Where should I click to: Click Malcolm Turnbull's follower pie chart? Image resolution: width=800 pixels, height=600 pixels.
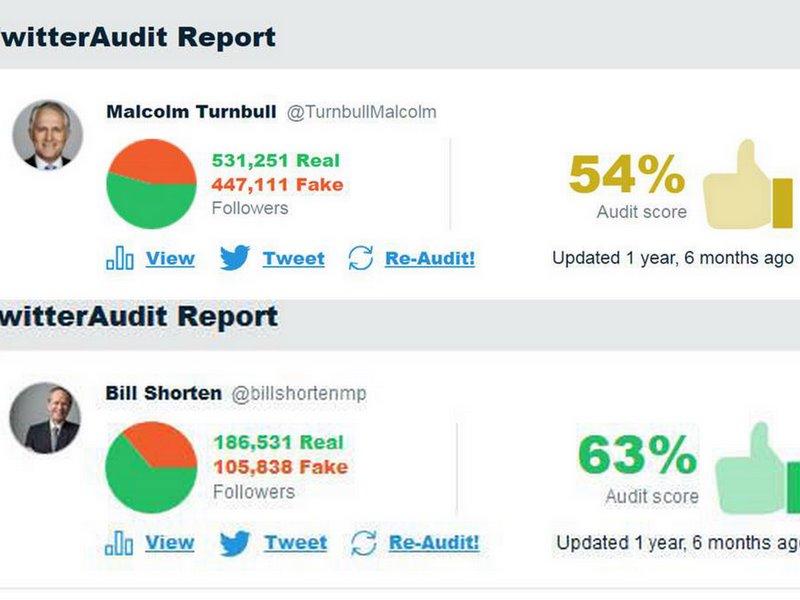click(151, 184)
